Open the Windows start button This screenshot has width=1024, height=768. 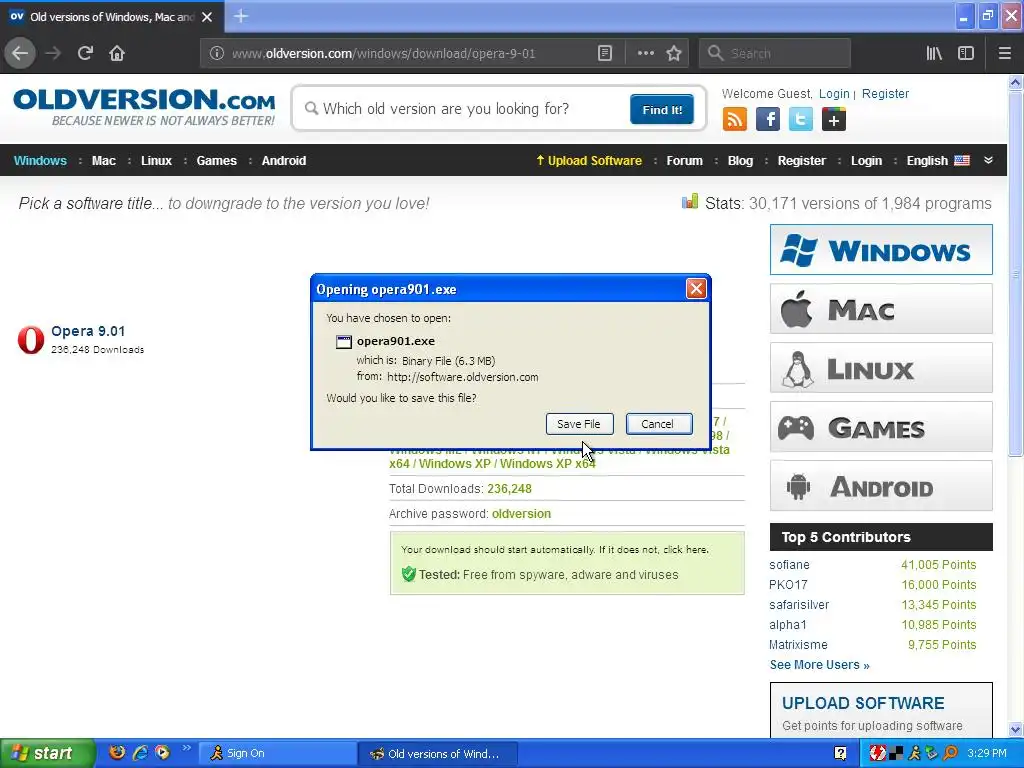pyautogui.click(x=47, y=753)
